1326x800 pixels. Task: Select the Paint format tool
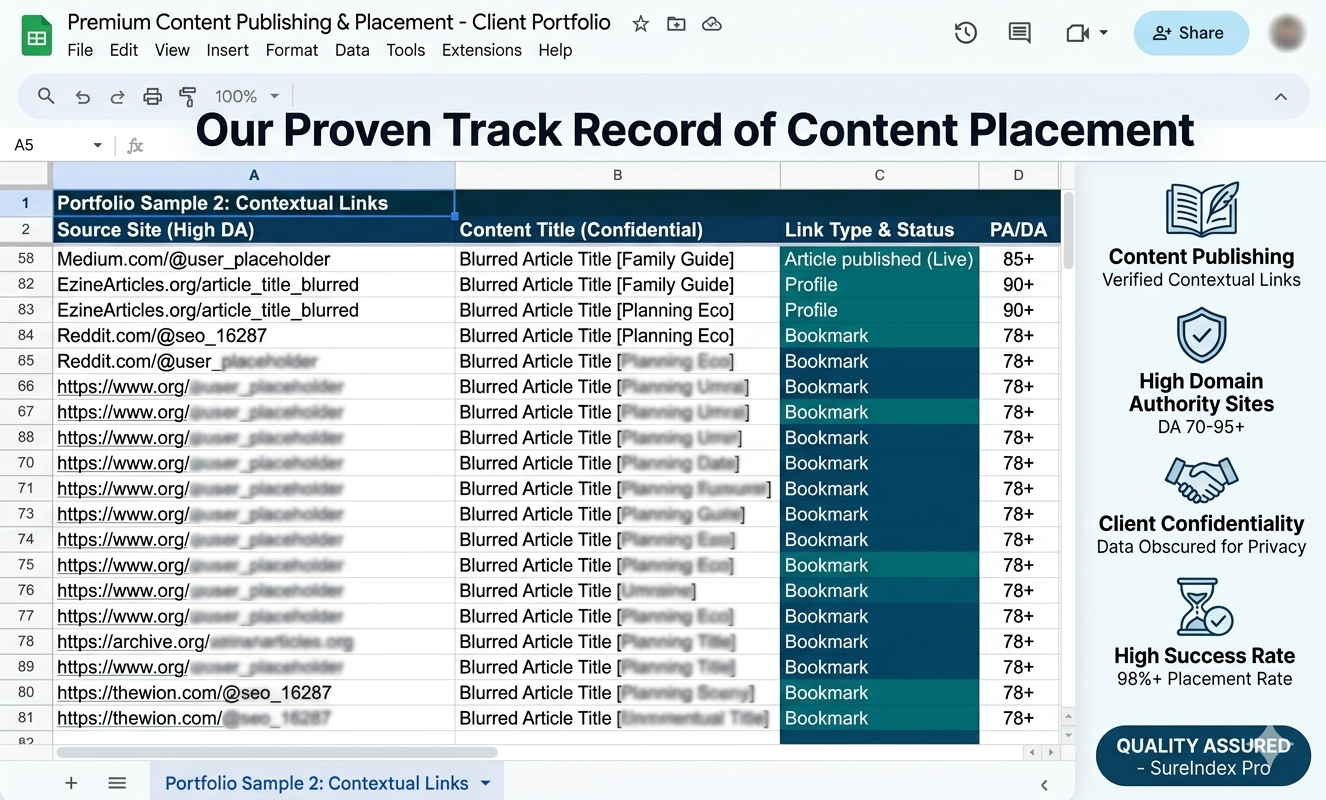click(187, 96)
